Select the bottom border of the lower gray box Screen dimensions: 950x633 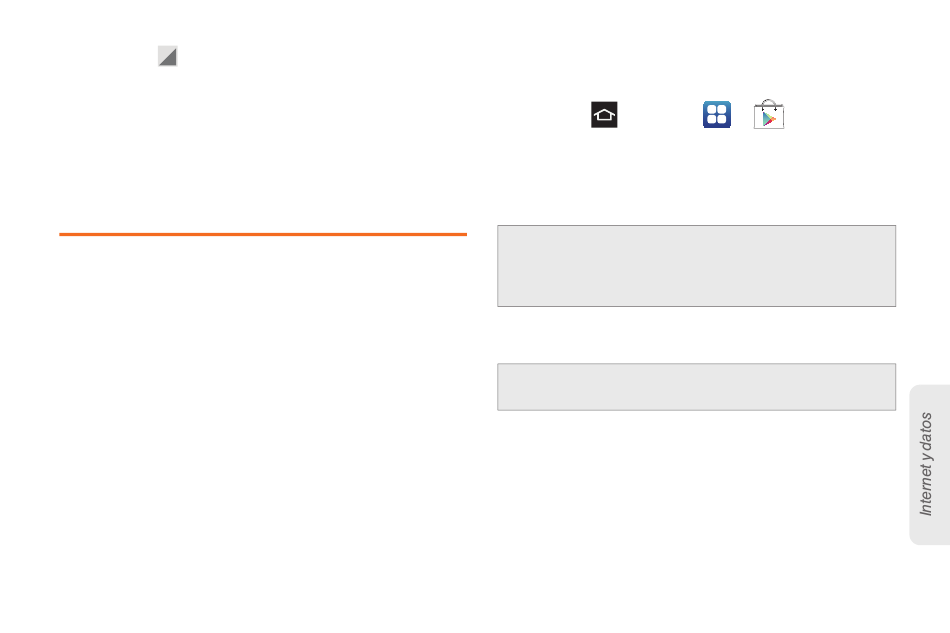[x=697, y=410]
